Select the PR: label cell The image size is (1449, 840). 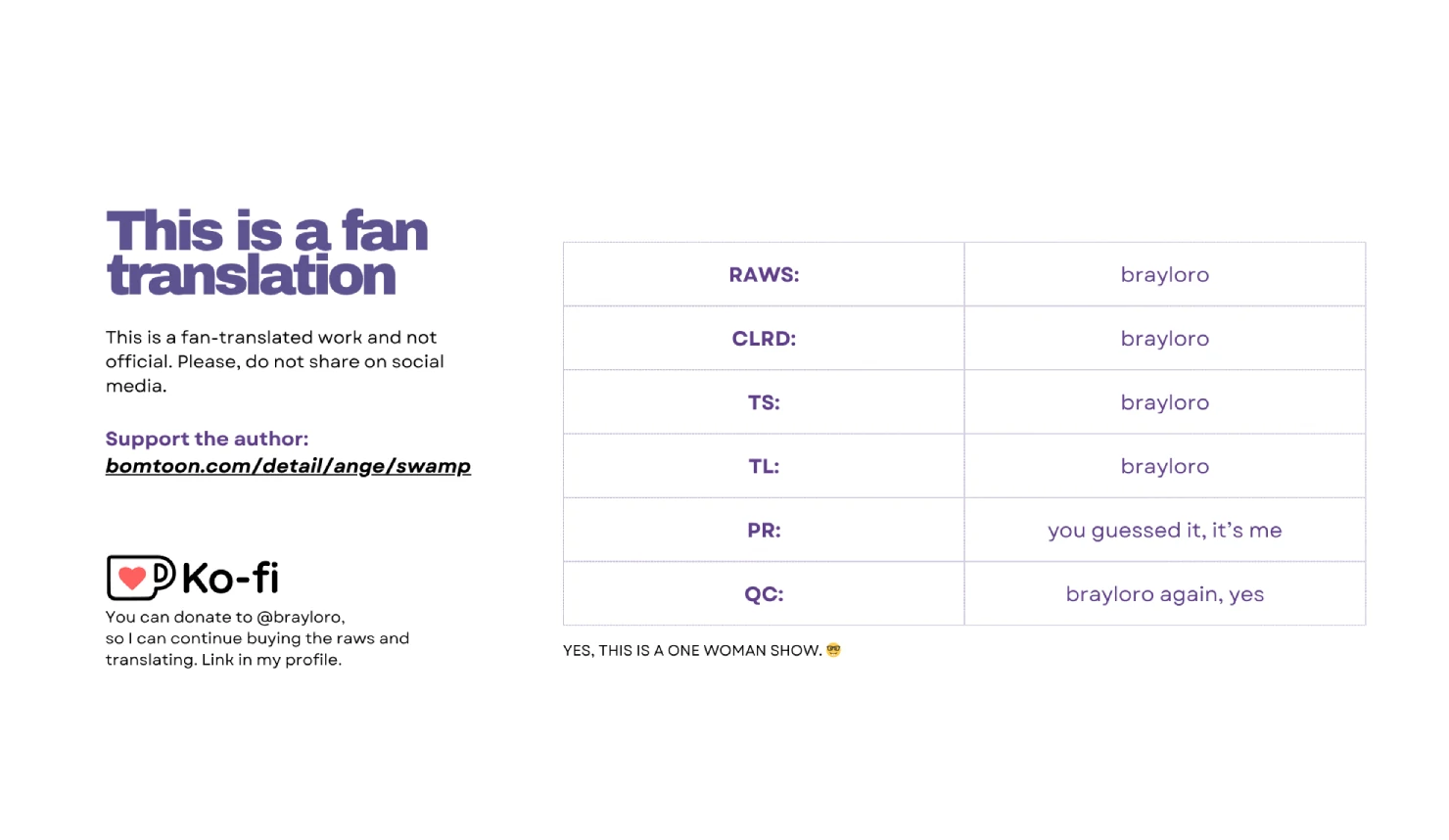point(764,531)
